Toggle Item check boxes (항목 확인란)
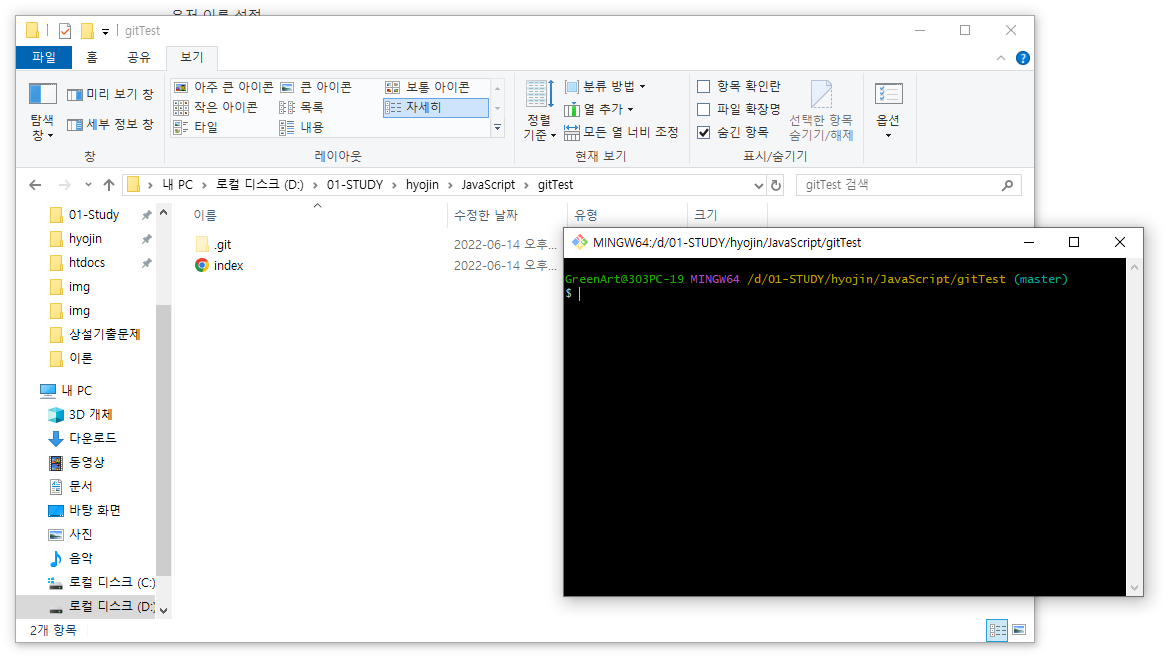This screenshot has width=1174, height=665. [738, 87]
